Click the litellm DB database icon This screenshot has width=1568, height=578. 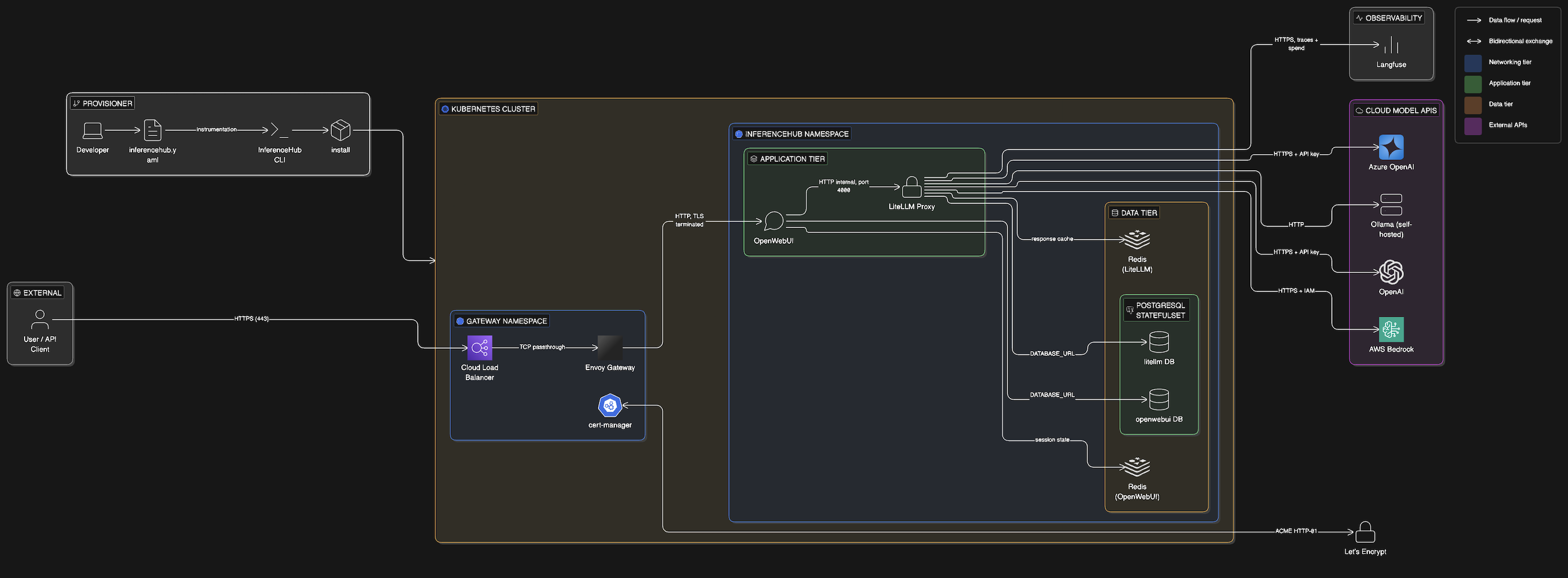click(x=1158, y=341)
